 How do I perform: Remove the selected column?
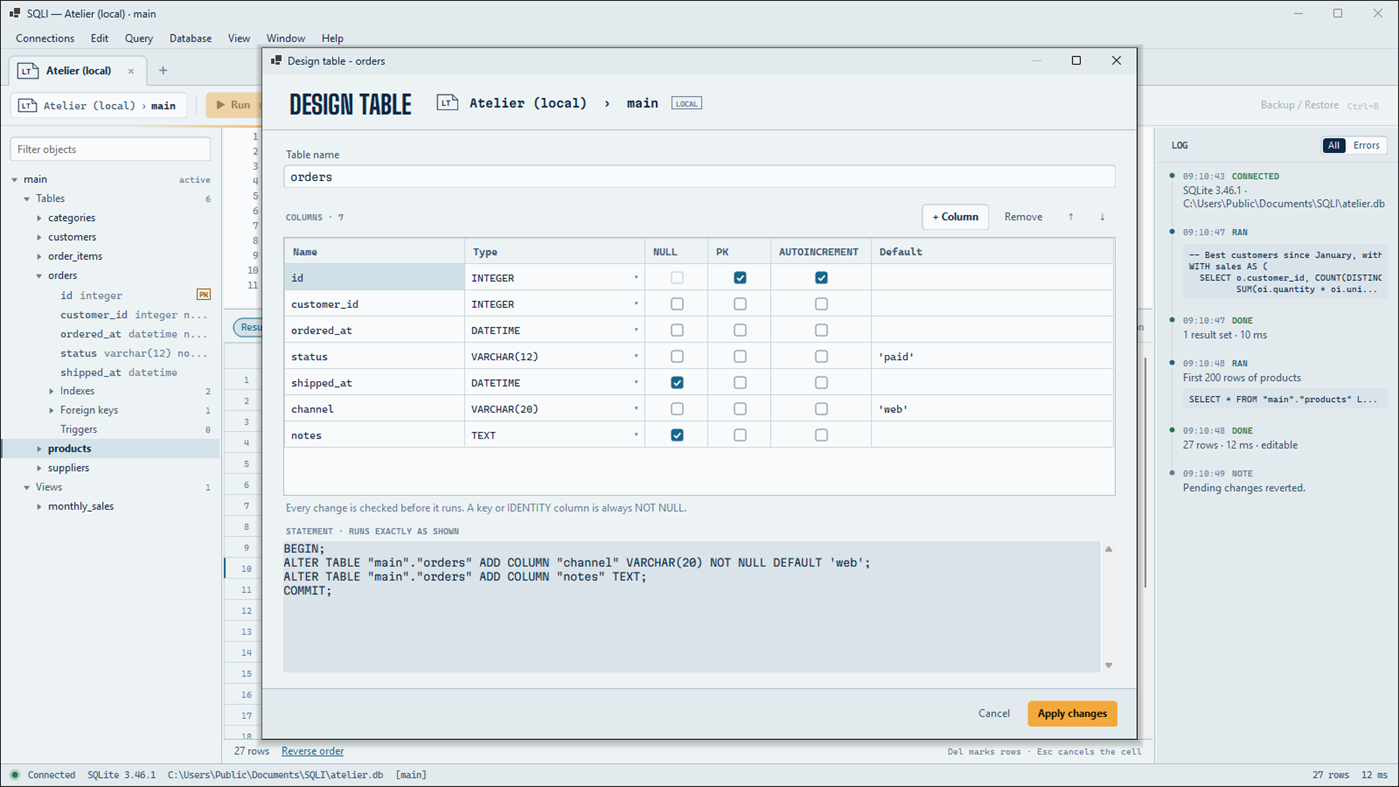click(x=1023, y=217)
